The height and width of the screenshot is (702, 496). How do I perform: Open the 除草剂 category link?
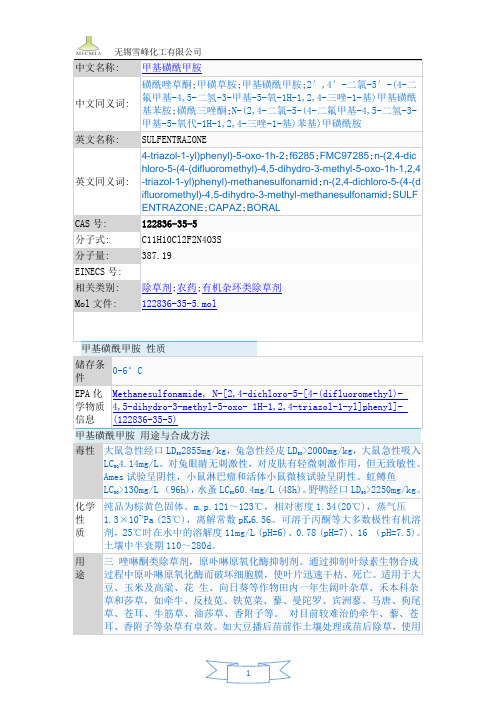click(157, 287)
